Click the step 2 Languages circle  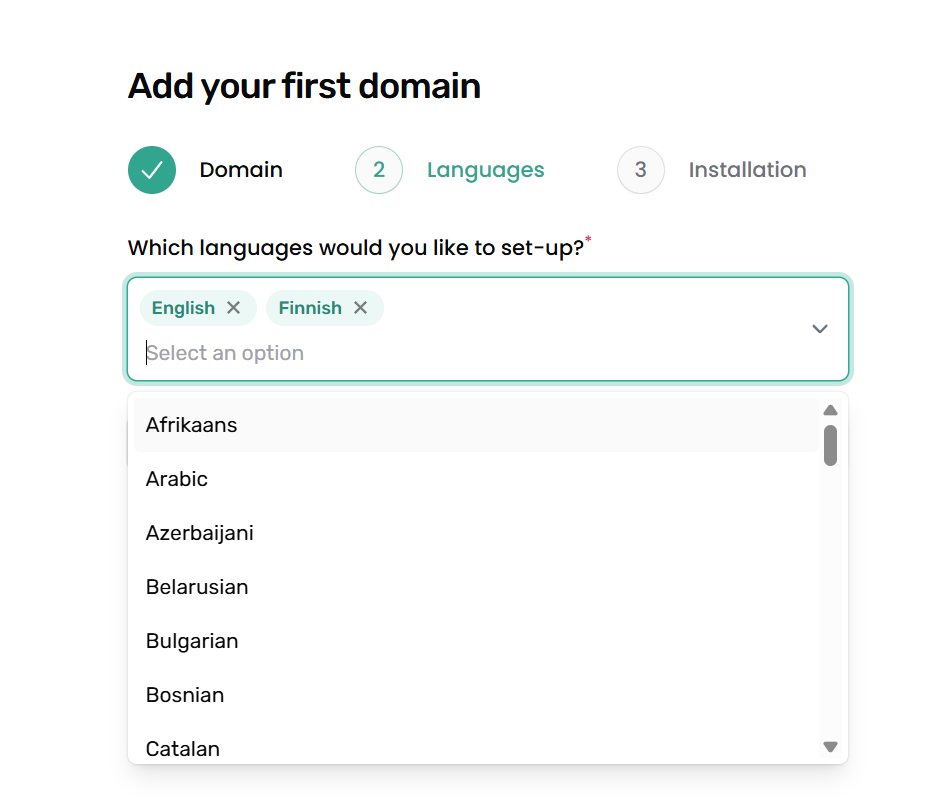coord(379,170)
